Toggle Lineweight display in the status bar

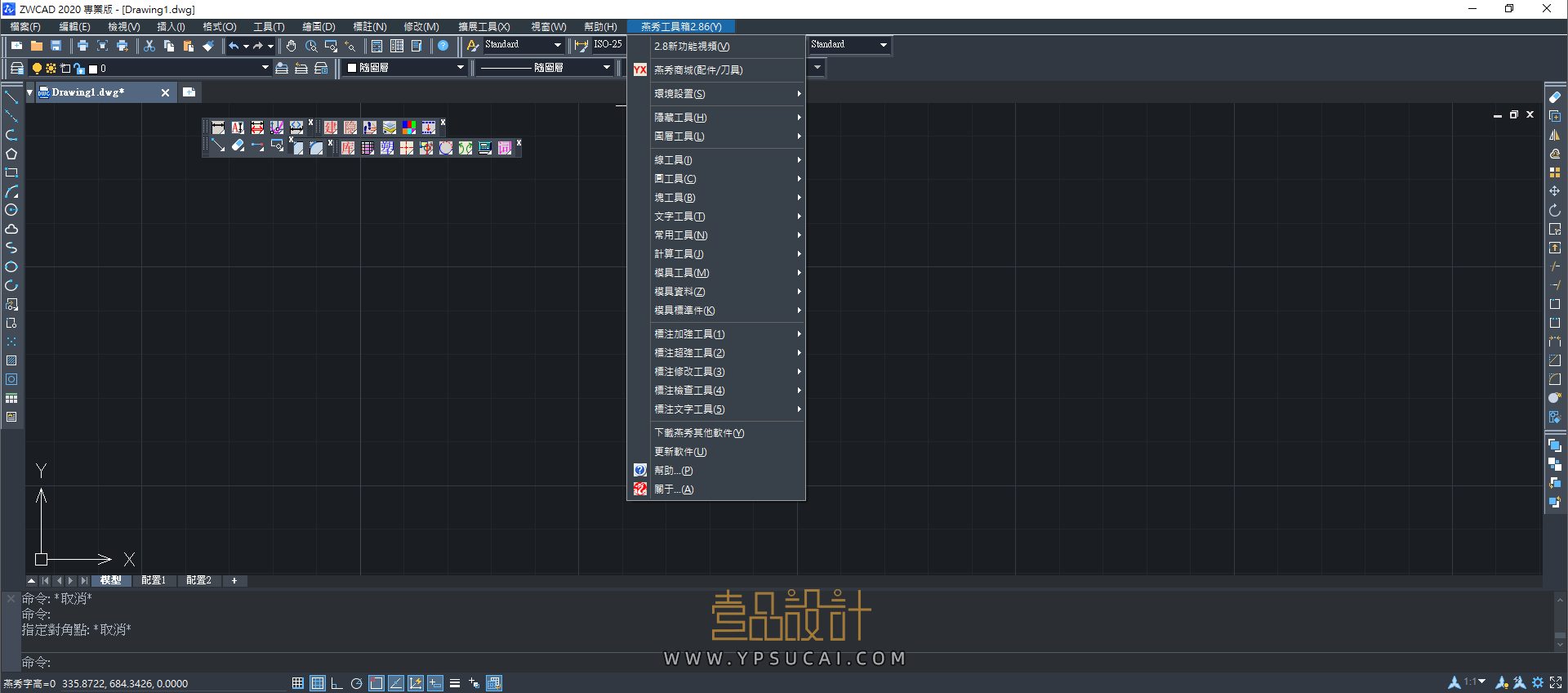(455, 683)
